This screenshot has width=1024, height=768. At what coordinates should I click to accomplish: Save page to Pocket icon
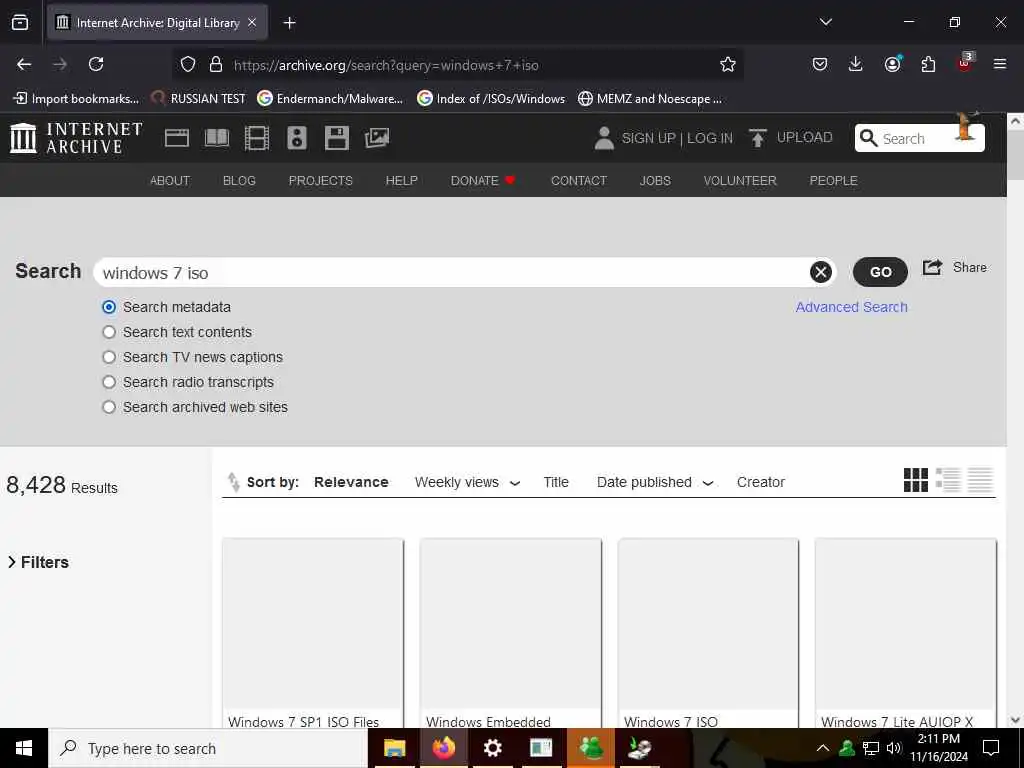pos(820,64)
